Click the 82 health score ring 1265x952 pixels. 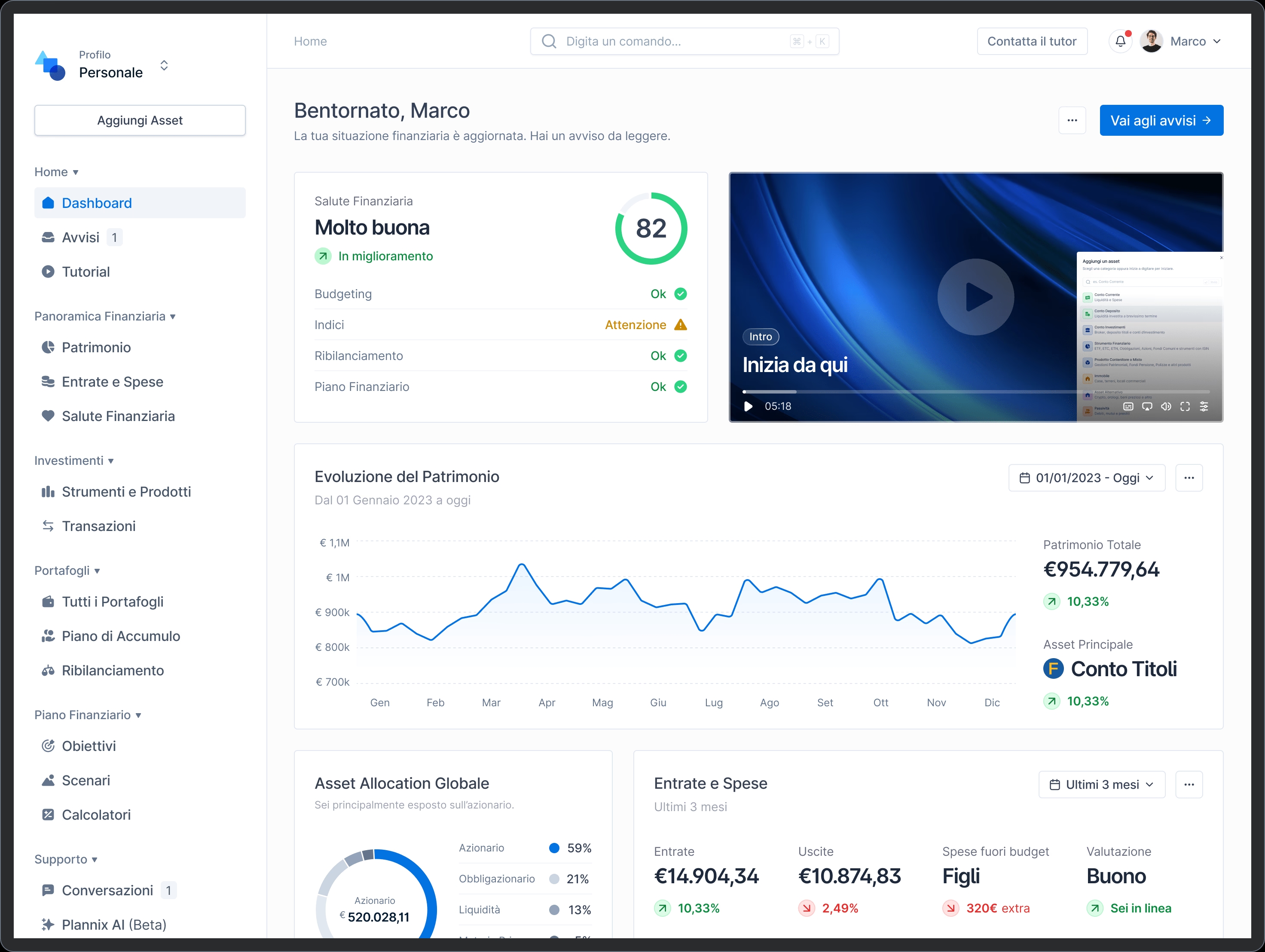pyautogui.click(x=651, y=228)
